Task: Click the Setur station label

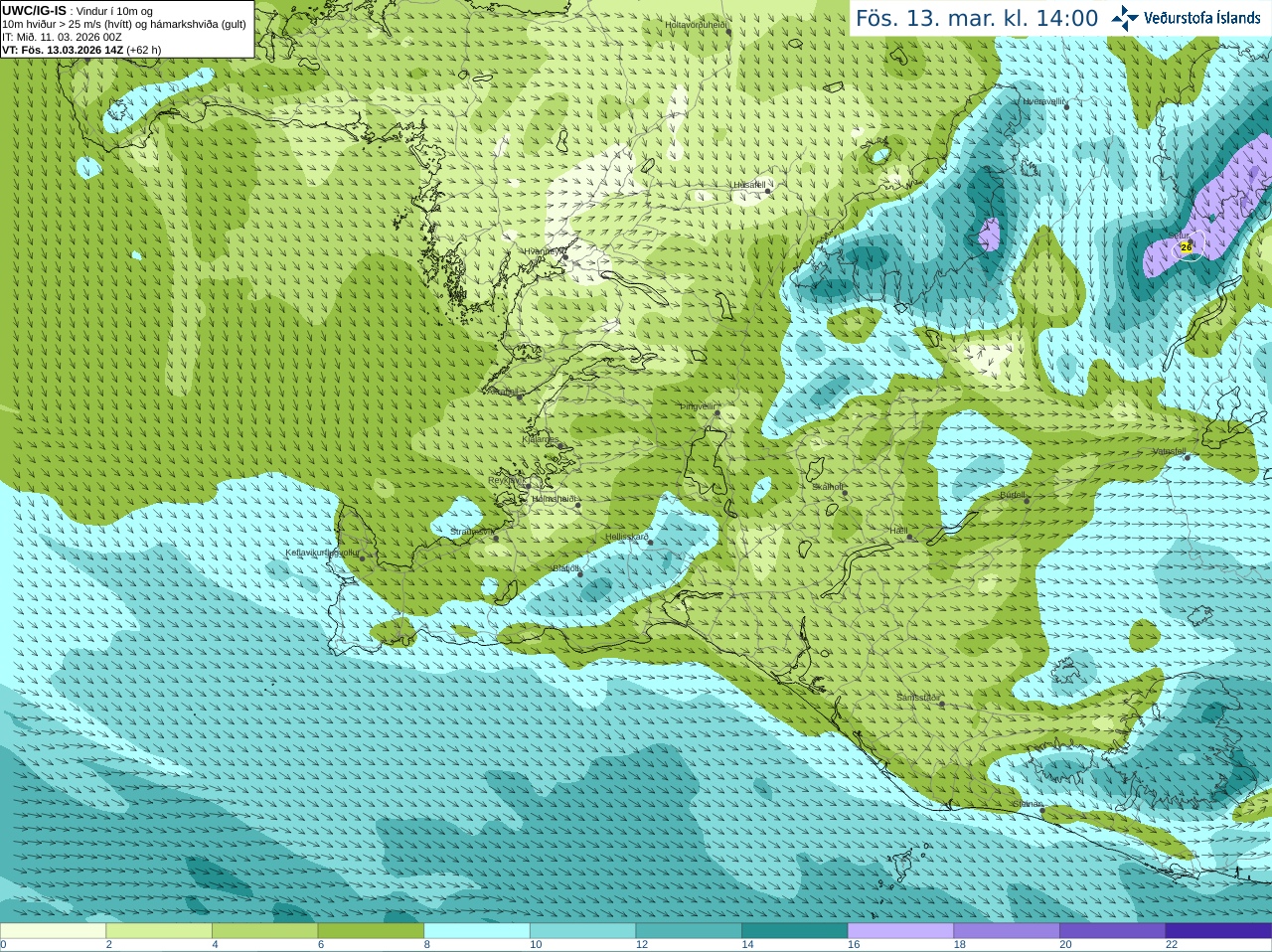Action: tap(1179, 237)
